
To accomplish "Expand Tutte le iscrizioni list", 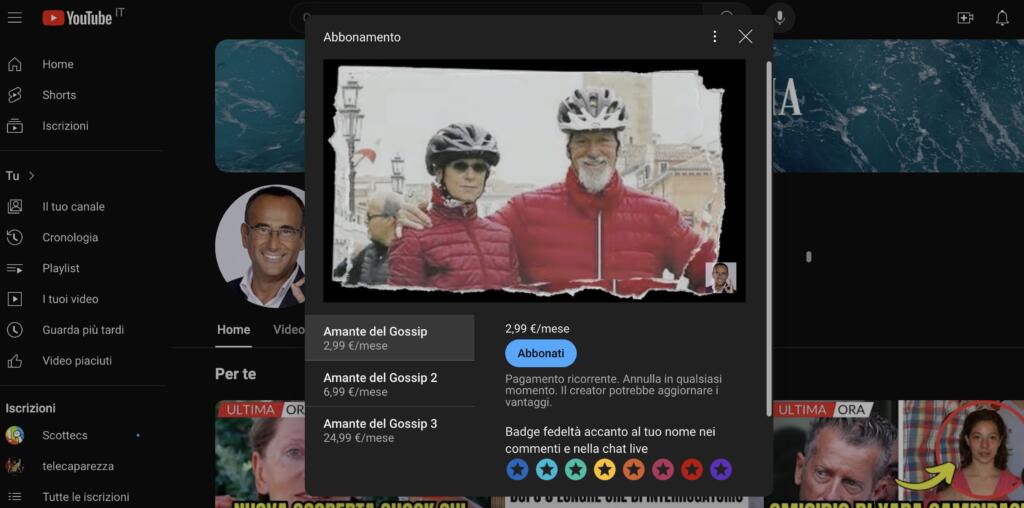I will coord(85,497).
